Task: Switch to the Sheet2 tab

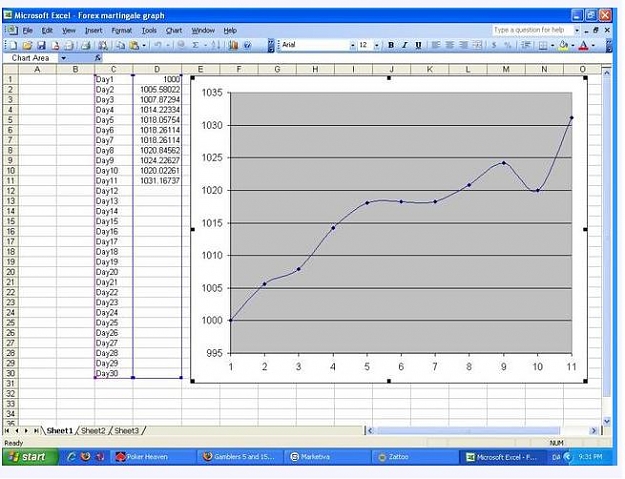Action: click(x=93, y=431)
